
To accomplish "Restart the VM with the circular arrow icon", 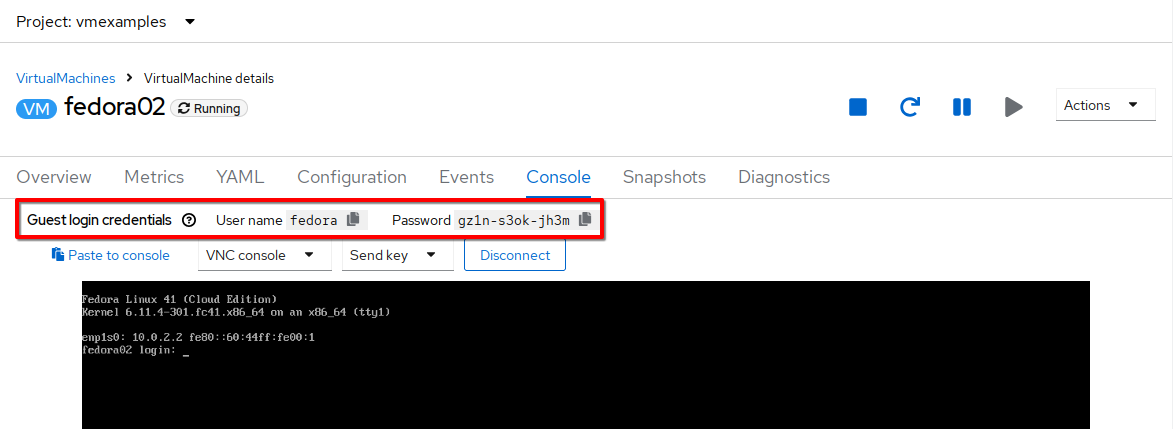I will [910, 107].
